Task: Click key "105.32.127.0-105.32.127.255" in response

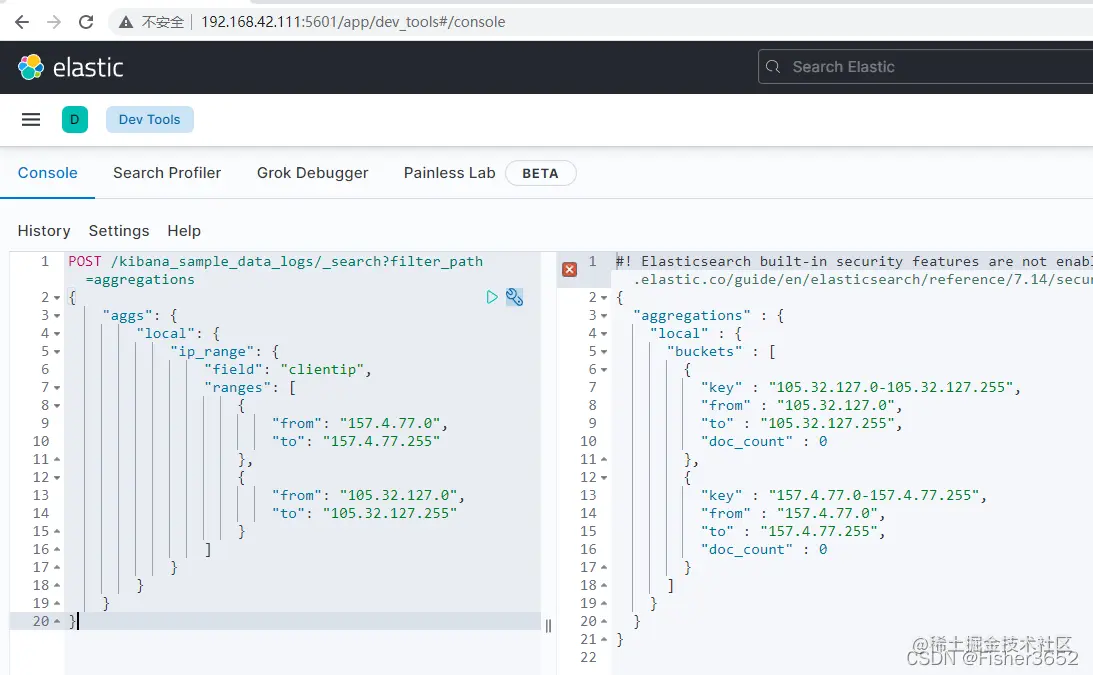Action: click(891, 388)
